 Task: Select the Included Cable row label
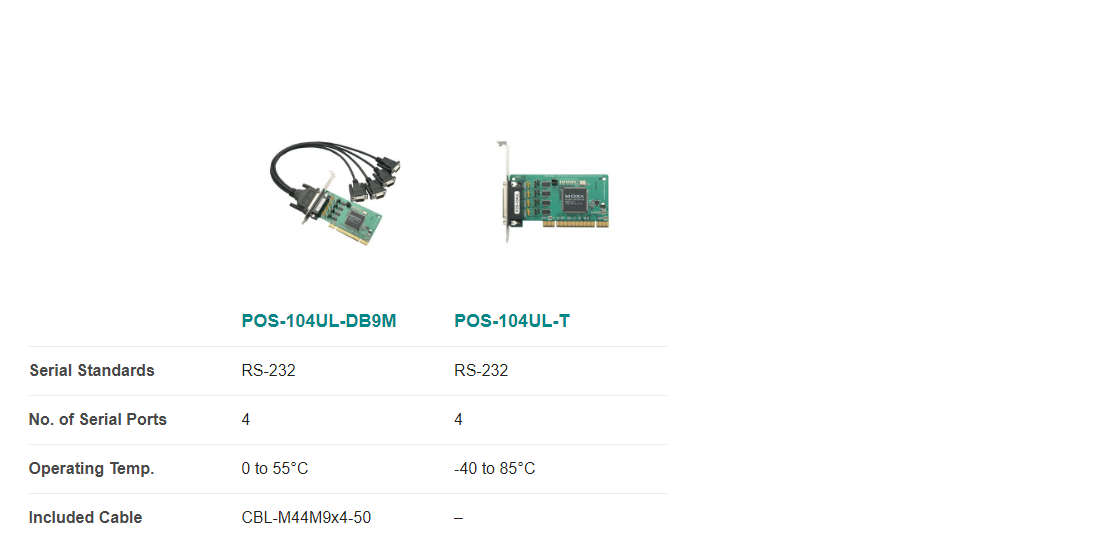click(x=85, y=517)
